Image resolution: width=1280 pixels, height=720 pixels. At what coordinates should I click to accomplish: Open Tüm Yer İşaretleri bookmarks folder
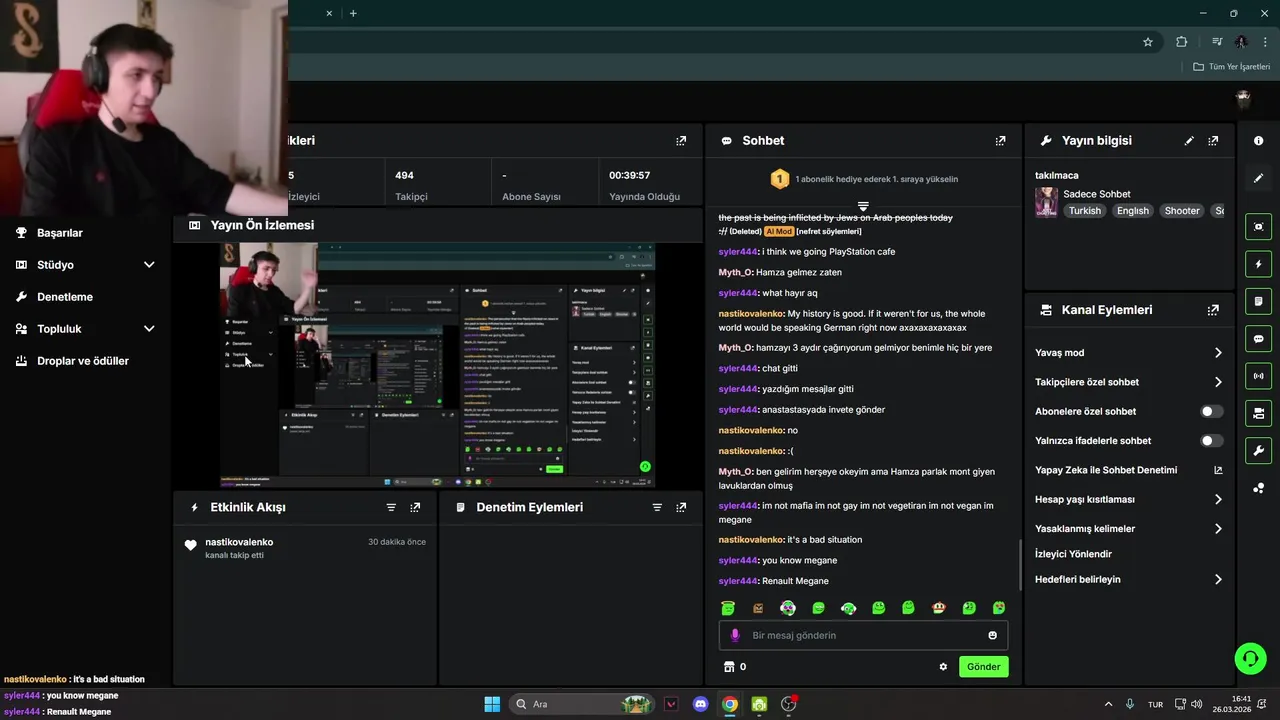click(1232, 67)
